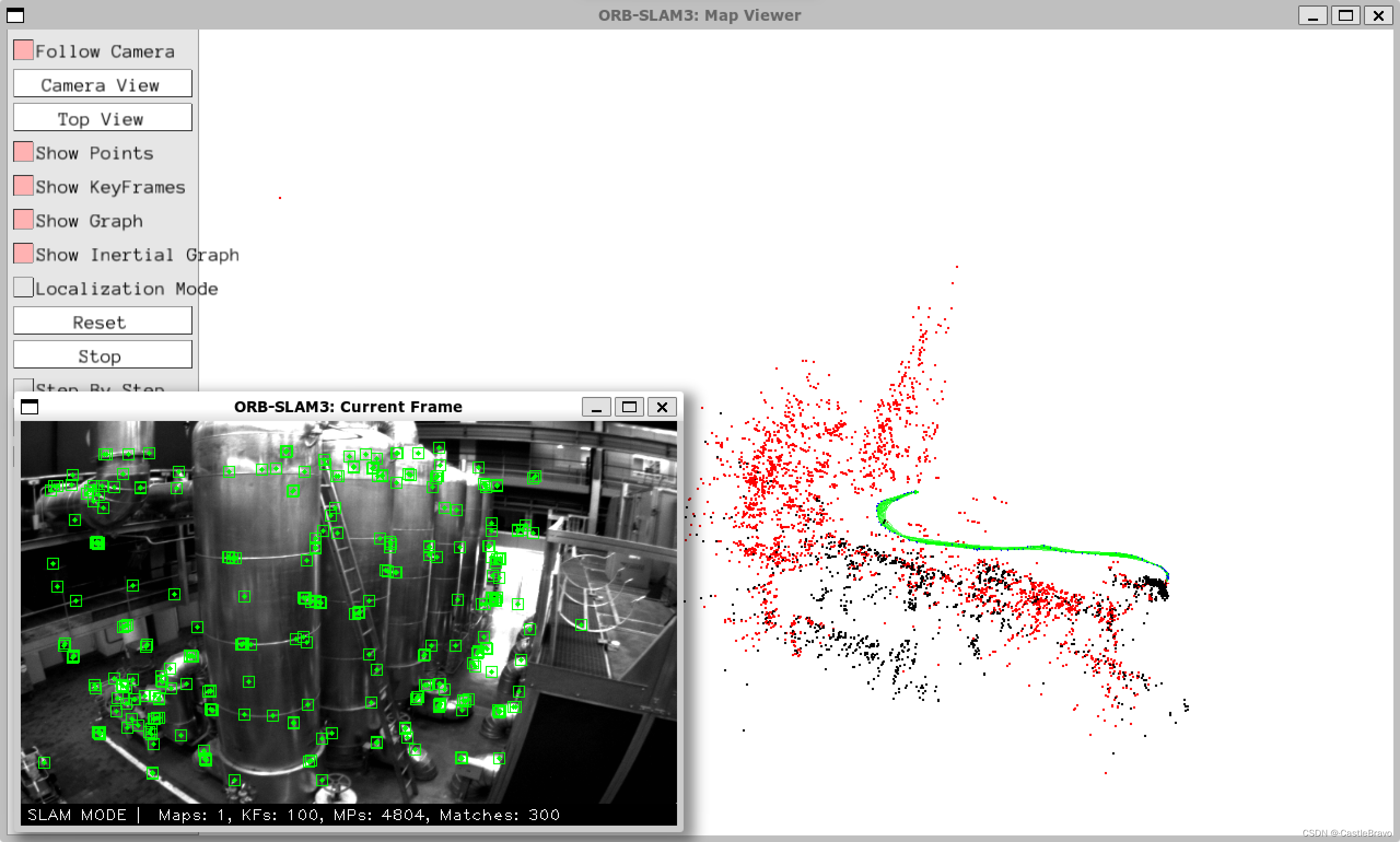Disable Show Inertial Graph option
The height and width of the screenshot is (842, 1400).
[x=24, y=254]
